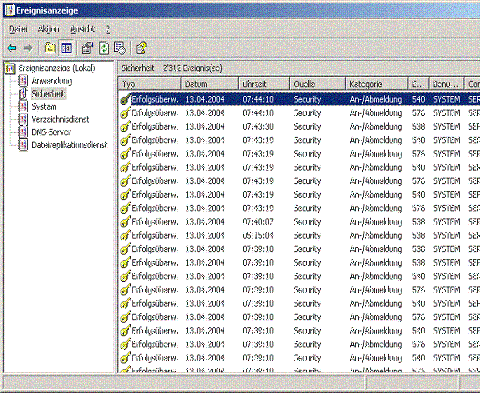Sort by the Datum column header

point(209,84)
